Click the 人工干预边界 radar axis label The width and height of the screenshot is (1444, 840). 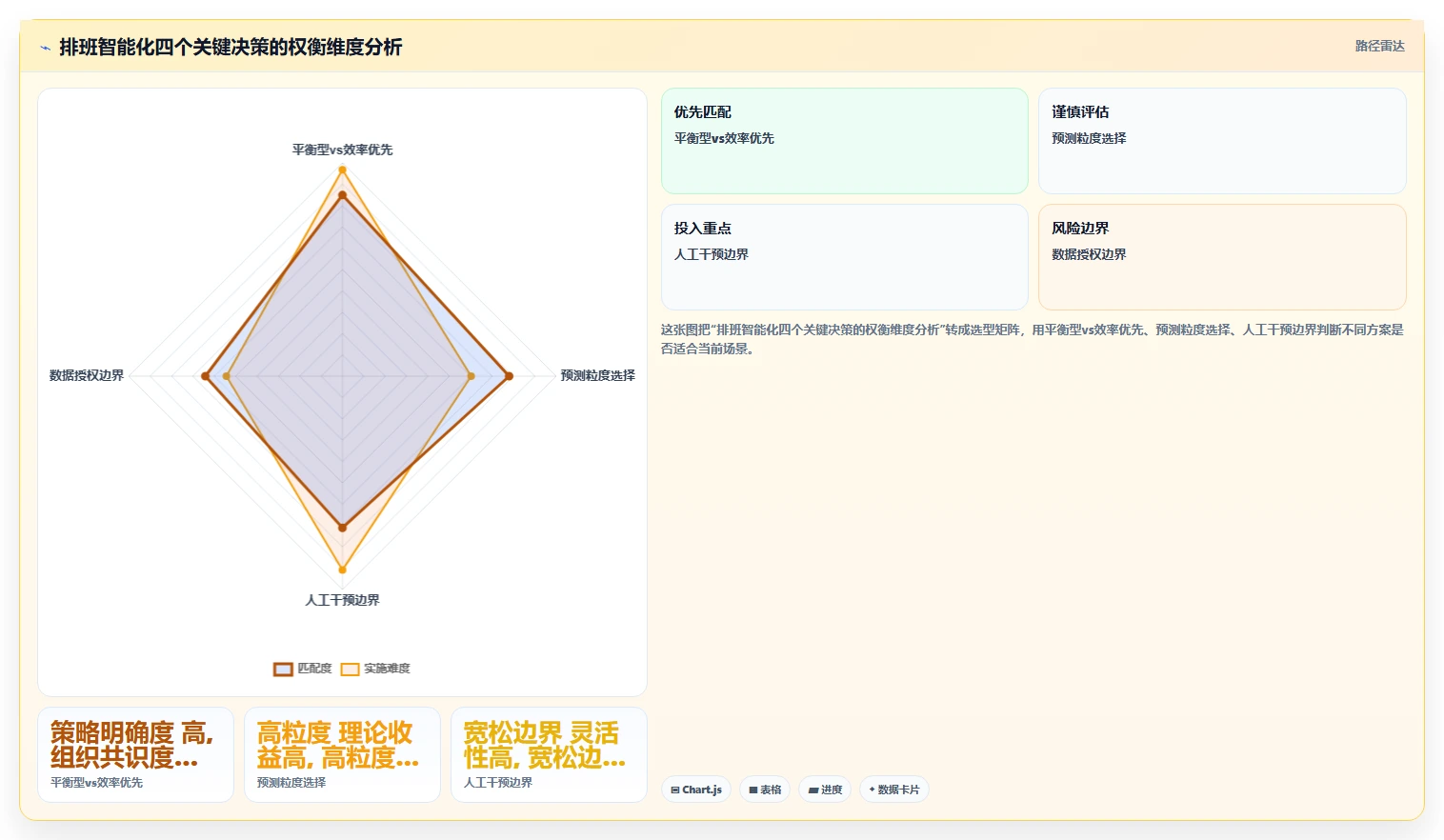342,600
